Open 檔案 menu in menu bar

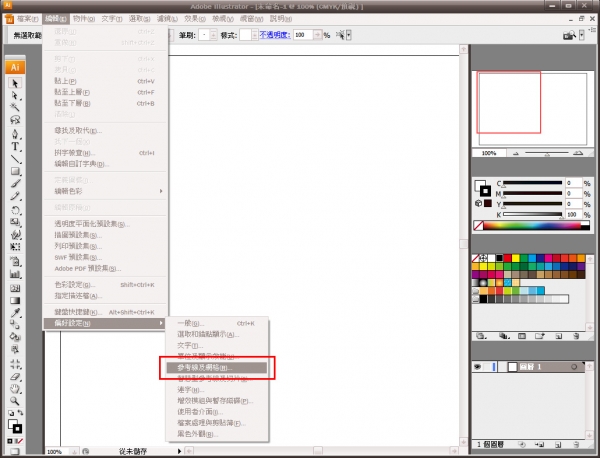coord(28,19)
